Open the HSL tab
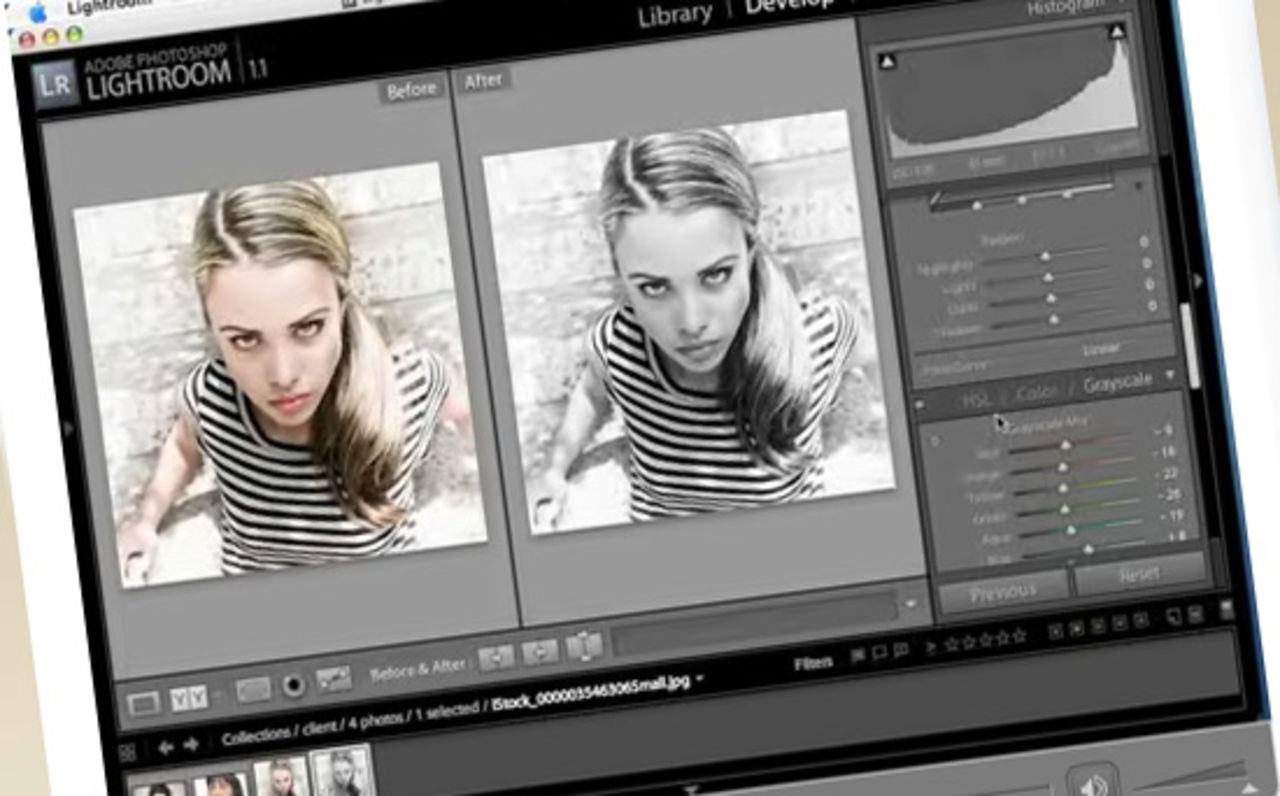The width and height of the screenshot is (1280, 796). coord(977,399)
